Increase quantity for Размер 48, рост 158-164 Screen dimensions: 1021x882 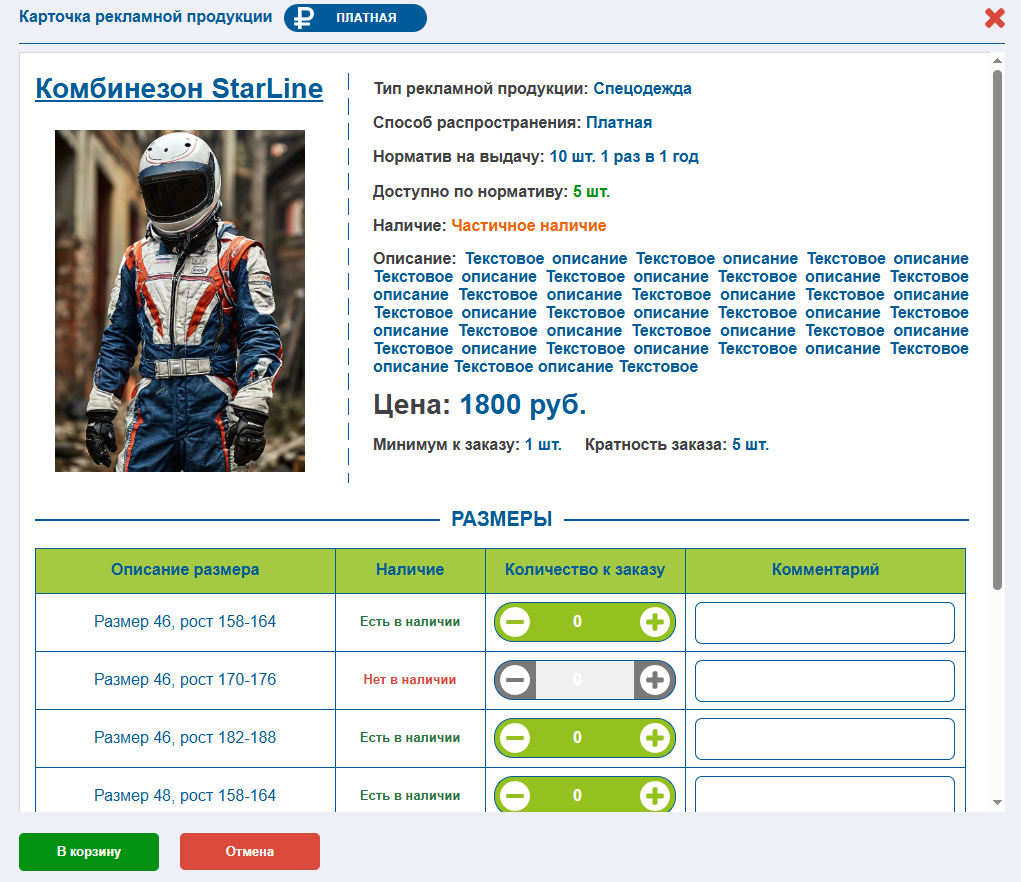[x=654, y=796]
